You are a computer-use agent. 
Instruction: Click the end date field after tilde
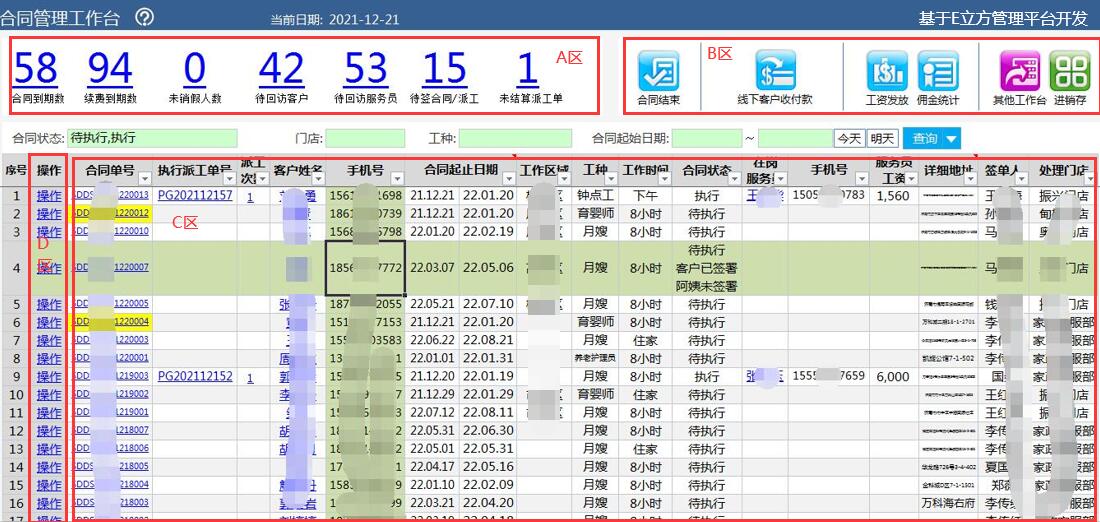796,138
